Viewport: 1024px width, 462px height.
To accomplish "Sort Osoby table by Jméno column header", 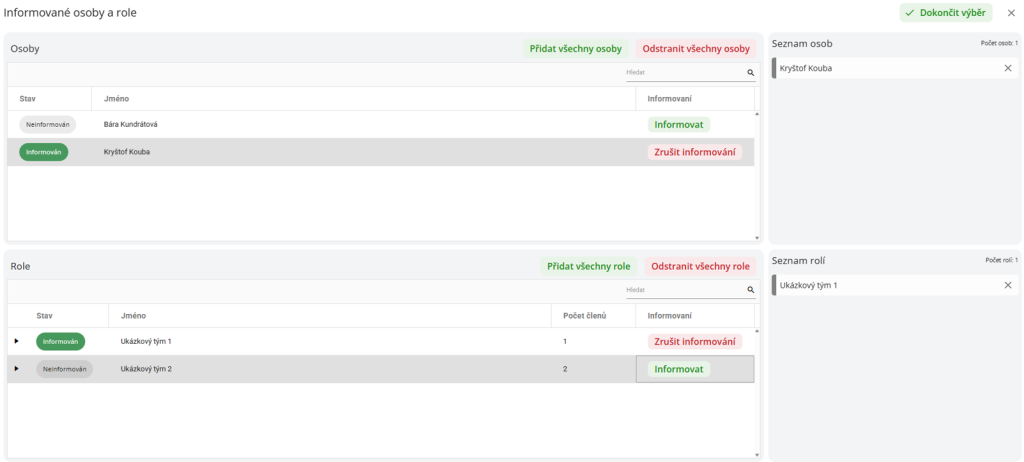I will (117, 99).
